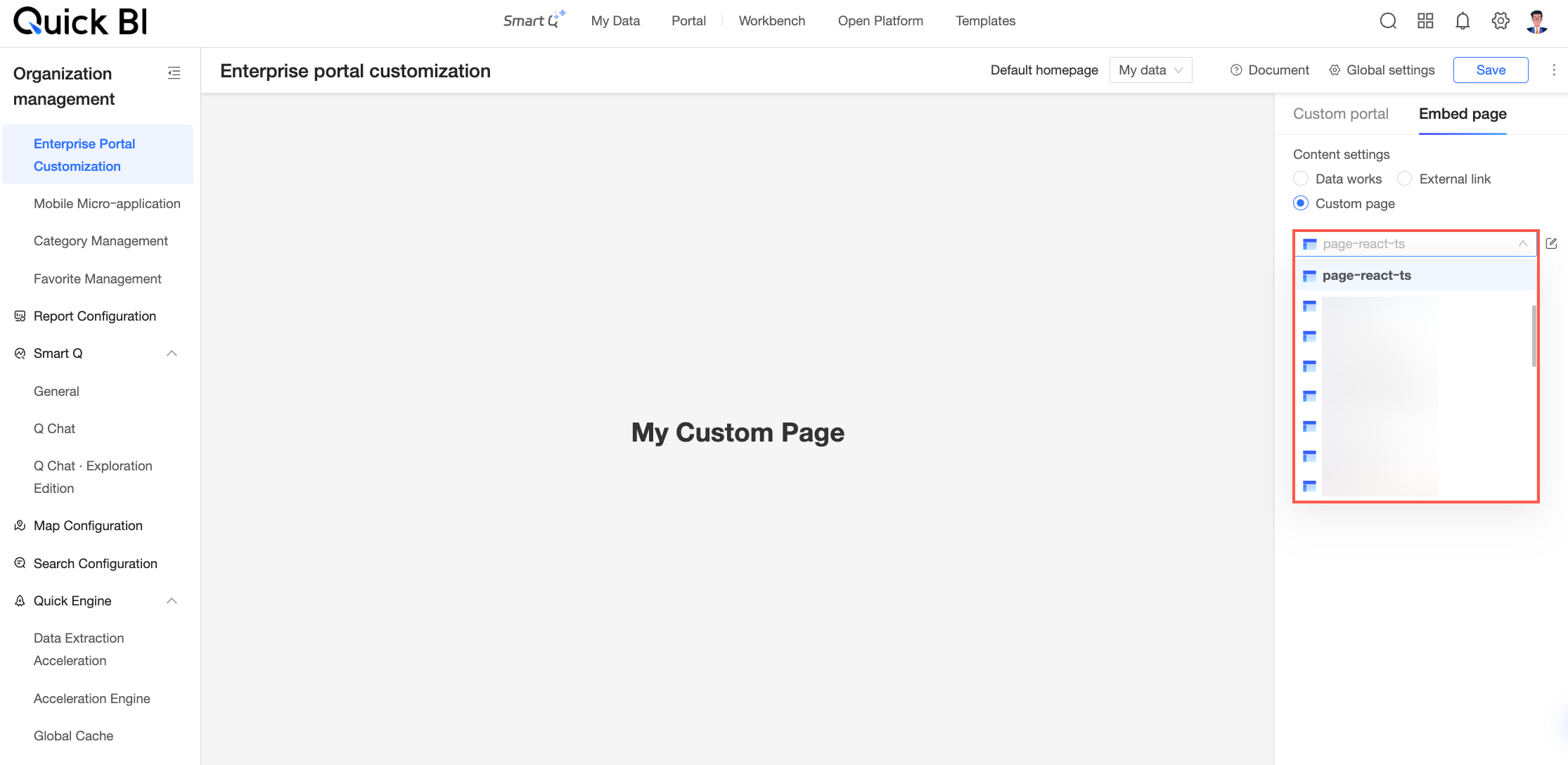Open the Smart Q top navigation item
Viewport: 1568px width, 765px height.
click(534, 20)
